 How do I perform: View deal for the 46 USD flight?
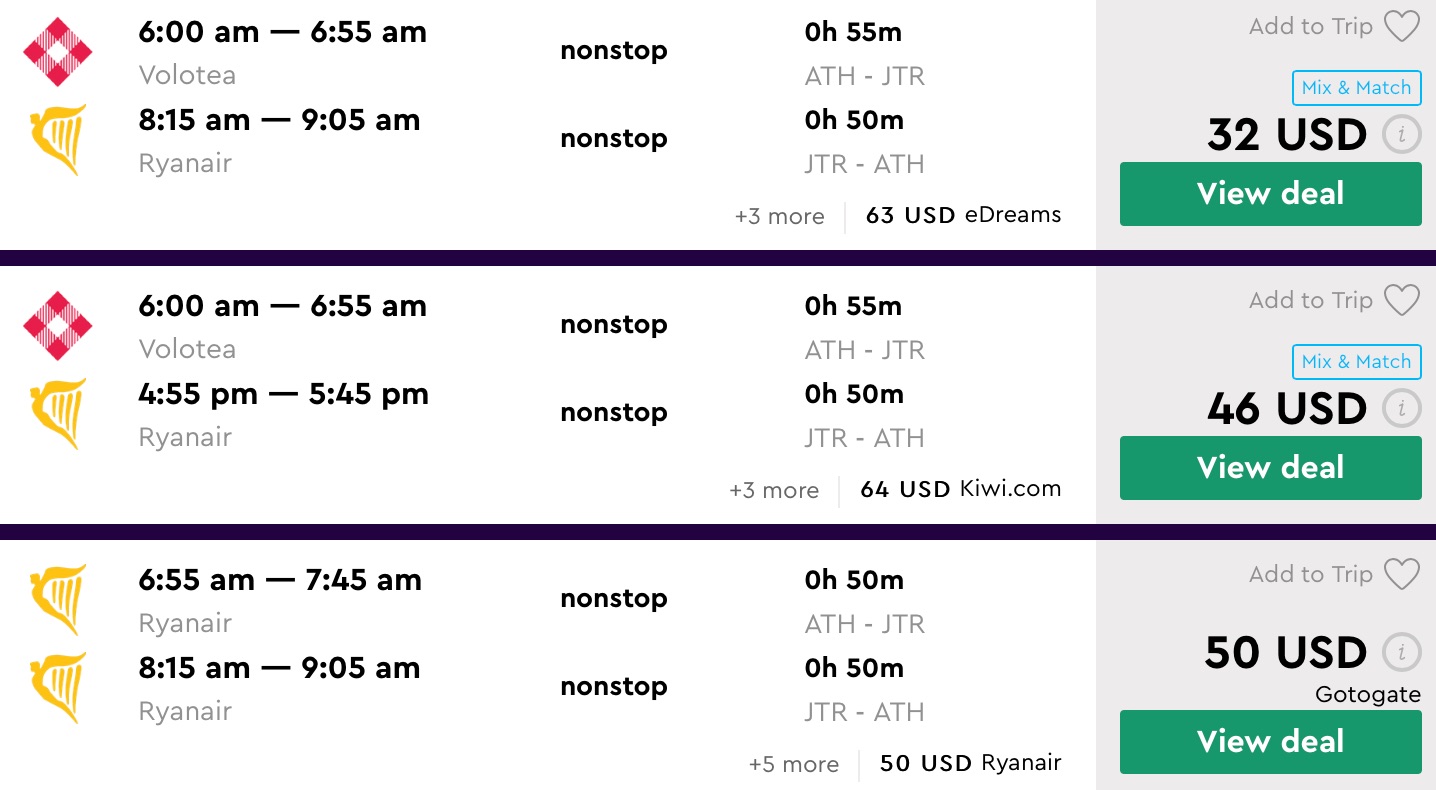coord(1270,468)
